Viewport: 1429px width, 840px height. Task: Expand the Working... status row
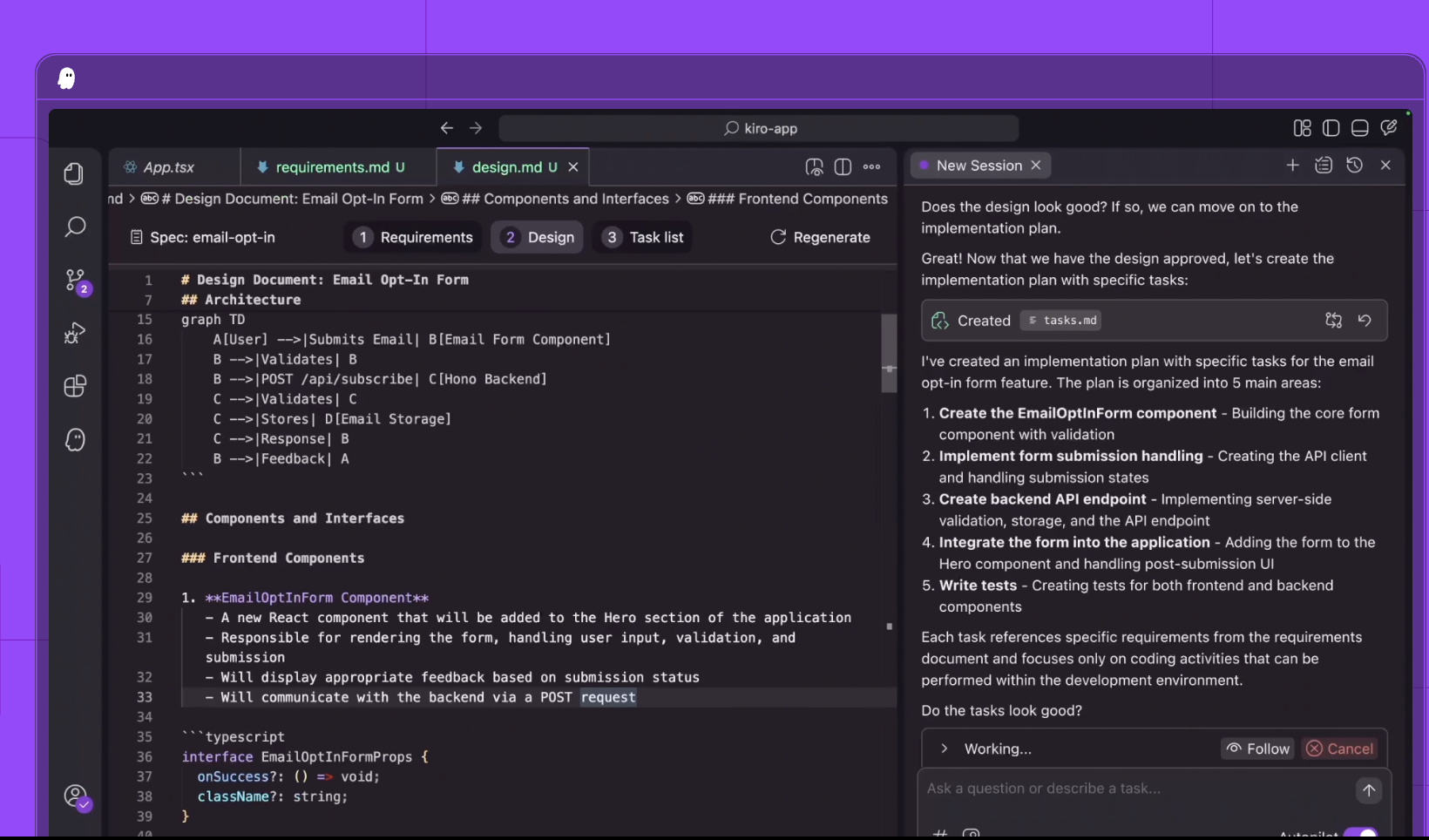(x=944, y=749)
